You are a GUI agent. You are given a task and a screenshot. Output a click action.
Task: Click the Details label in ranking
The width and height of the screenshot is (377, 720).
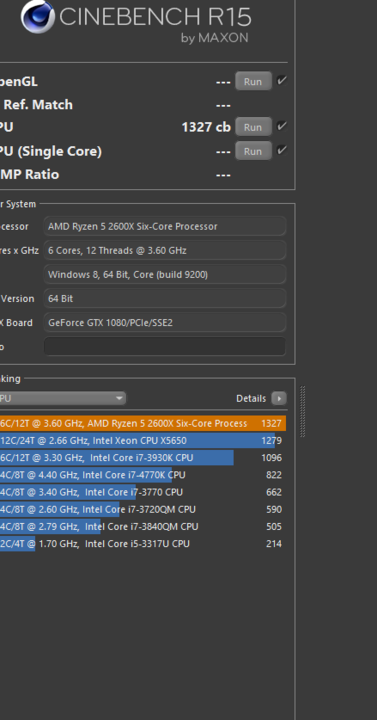pyautogui.click(x=251, y=399)
